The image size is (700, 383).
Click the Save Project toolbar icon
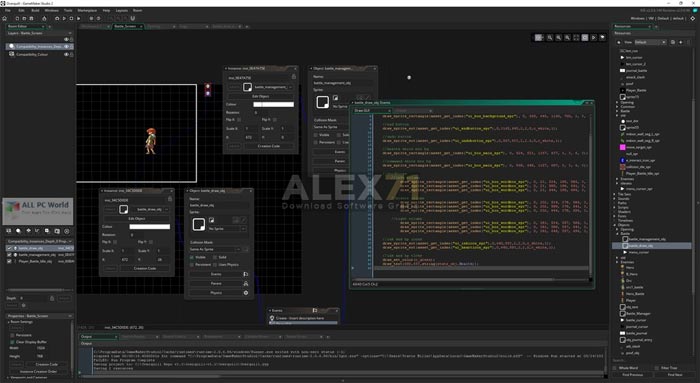tap(31, 18)
